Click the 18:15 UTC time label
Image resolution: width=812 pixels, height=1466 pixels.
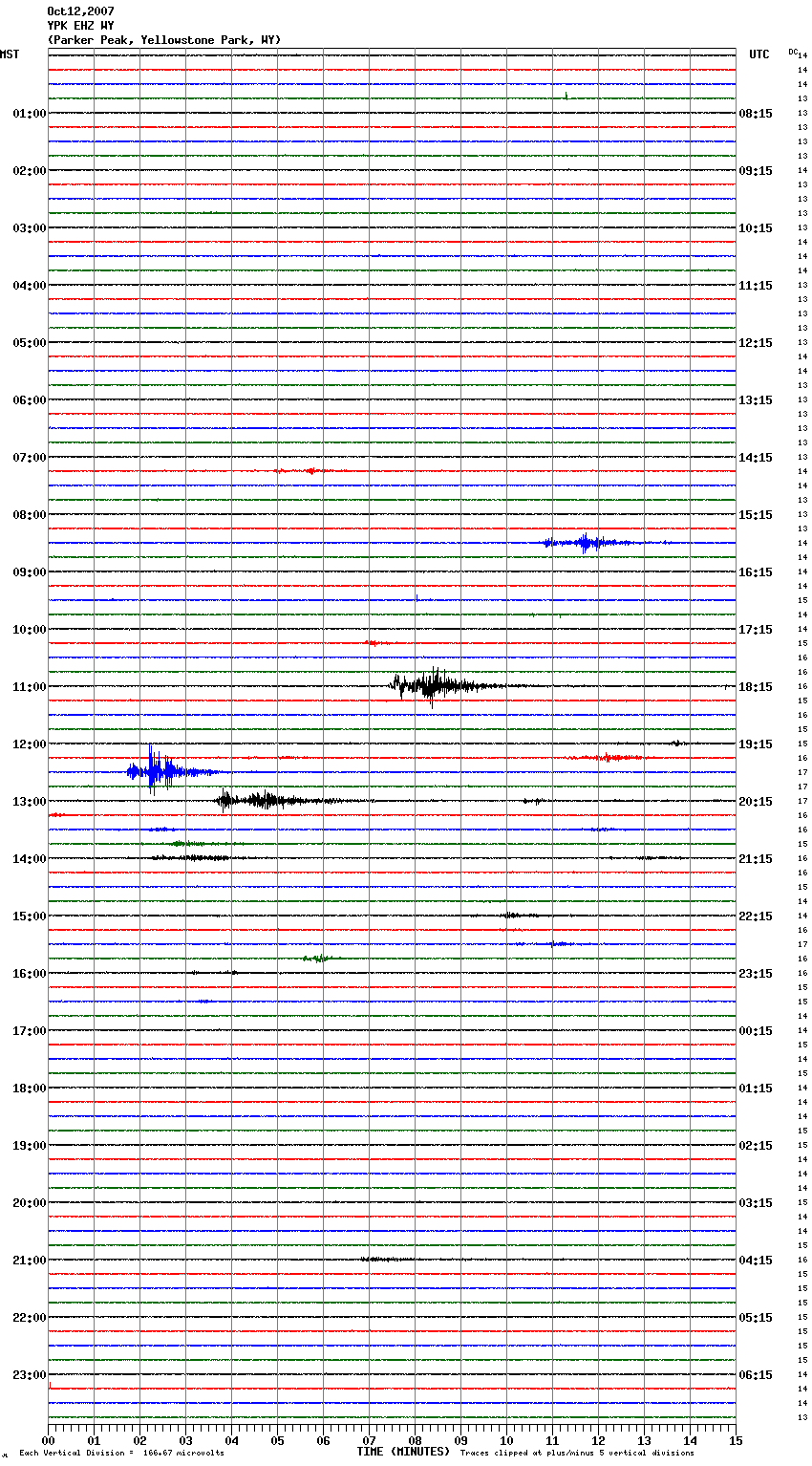coord(756,687)
